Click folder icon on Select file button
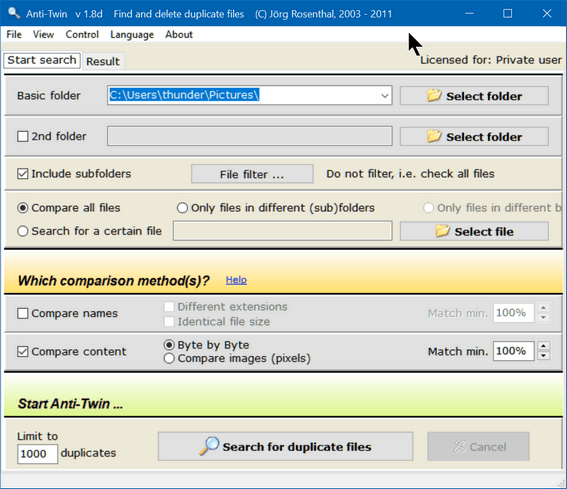The image size is (567, 489). [x=442, y=231]
